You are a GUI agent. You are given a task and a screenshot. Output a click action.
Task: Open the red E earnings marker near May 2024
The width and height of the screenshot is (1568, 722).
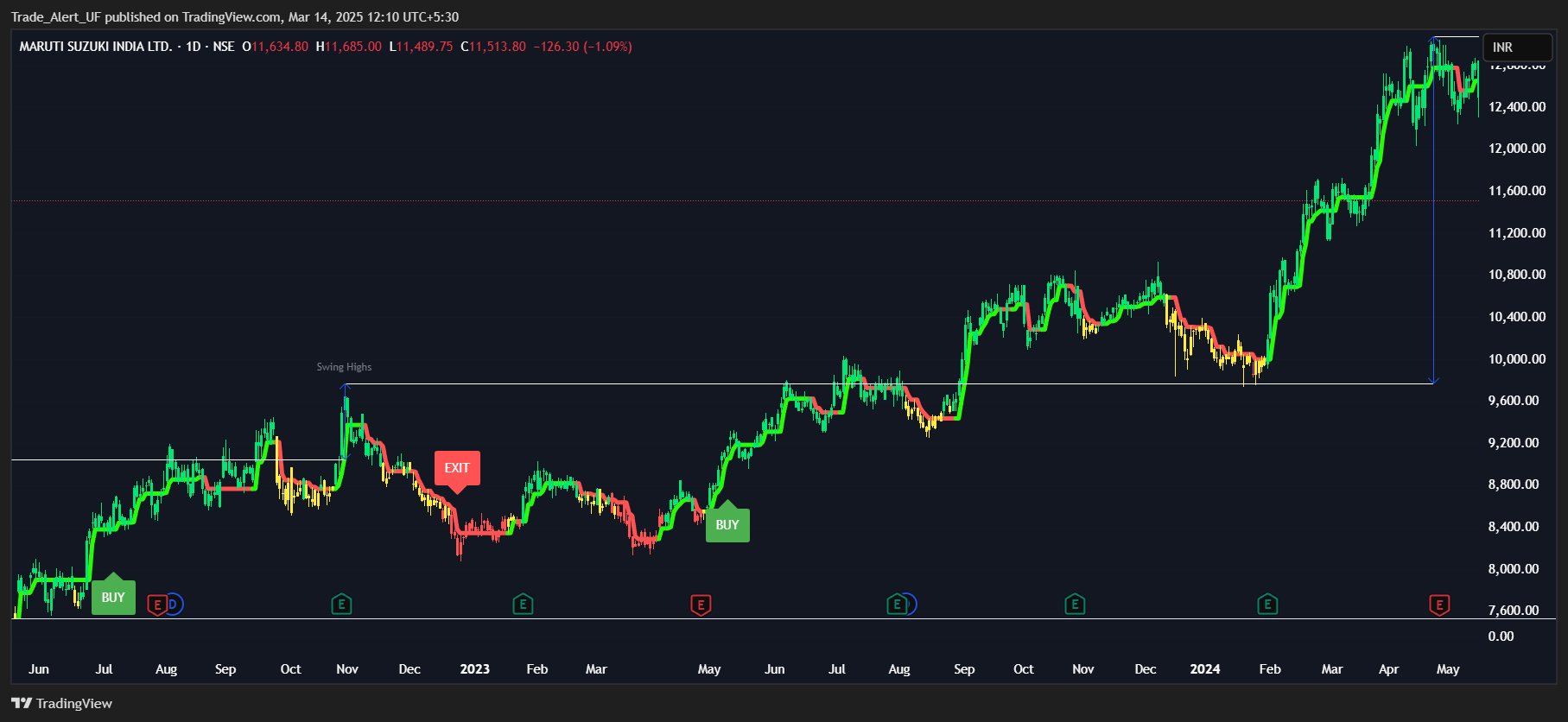click(x=1439, y=605)
